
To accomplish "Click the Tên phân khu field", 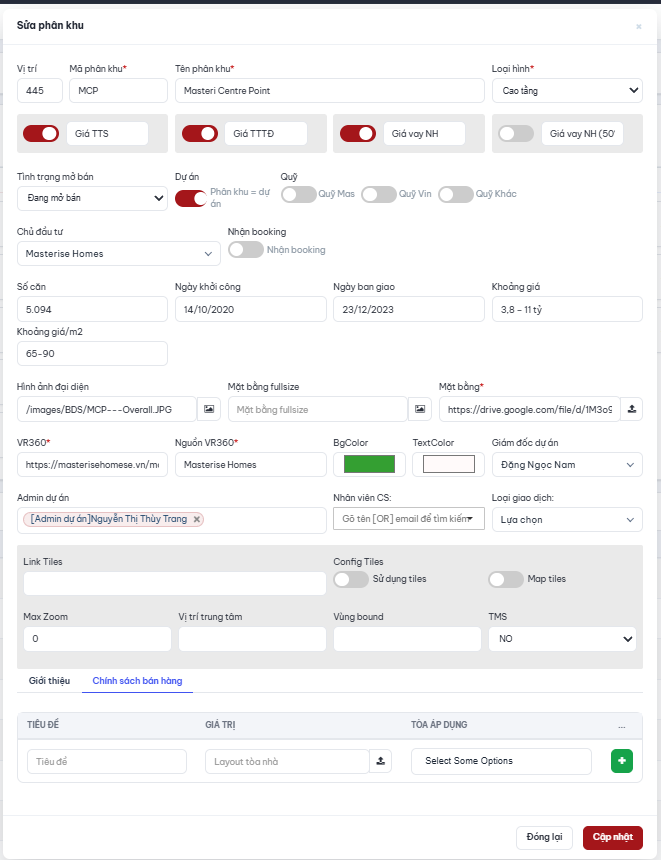I will click(x=330, y=90).
